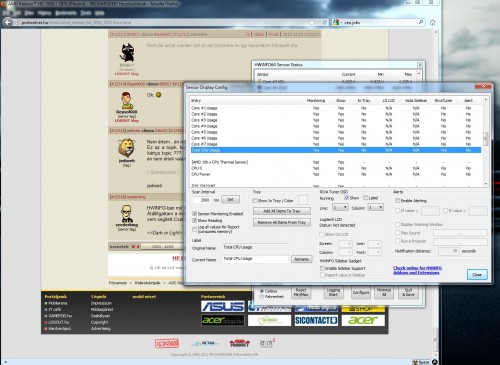500x365 pixels.
Task: Go back with Firefox back arrow
Action: [x=8, y=22]
